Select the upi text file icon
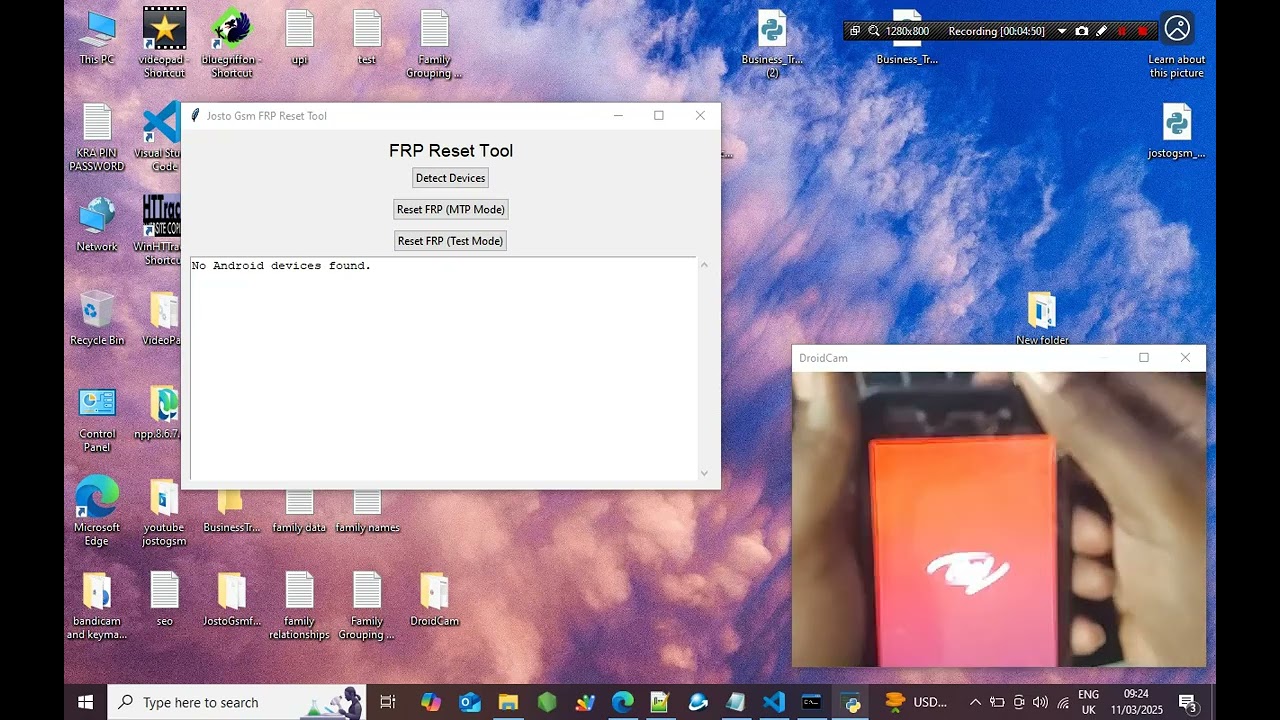 click(299, 38)
